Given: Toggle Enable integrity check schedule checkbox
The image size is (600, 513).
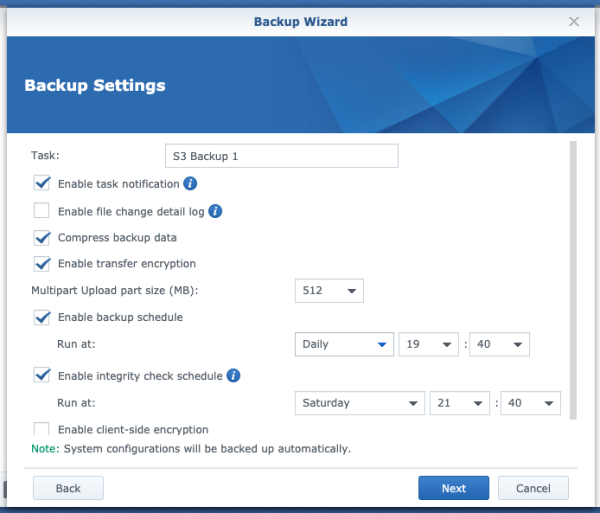Looking at the screenshot, I should click(x=42, y=375).
